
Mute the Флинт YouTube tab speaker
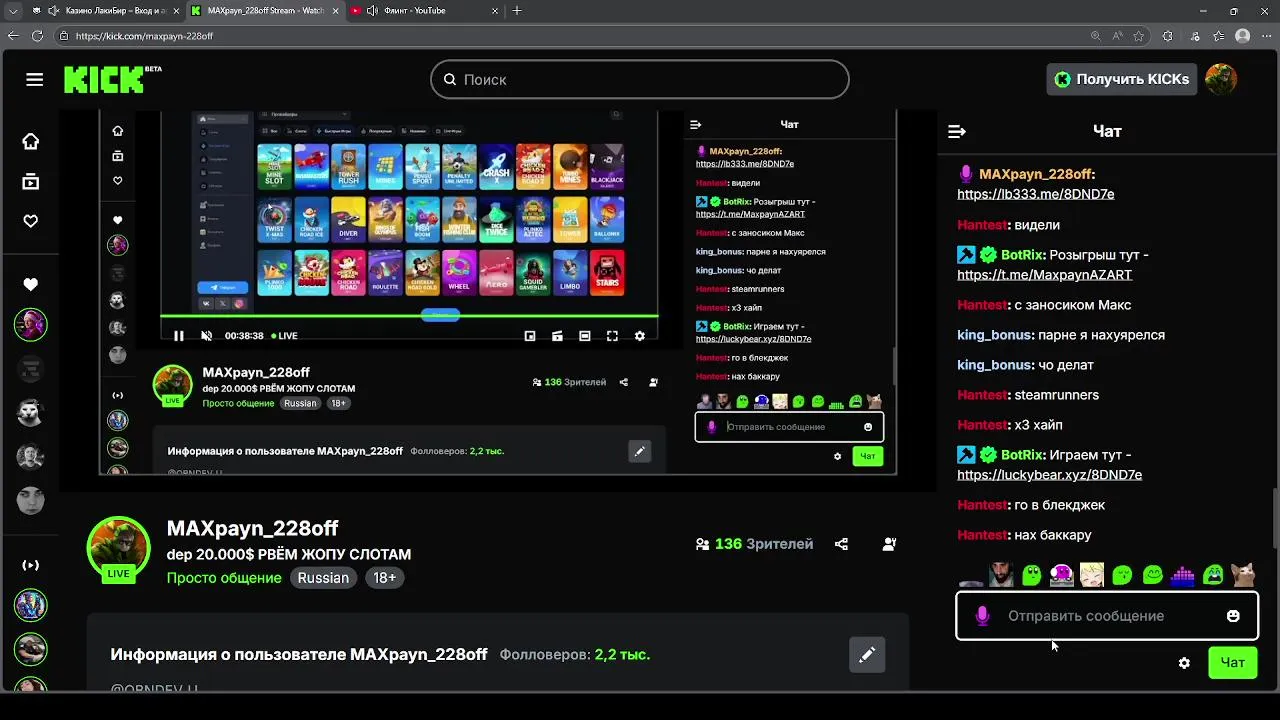click(371, 11)
